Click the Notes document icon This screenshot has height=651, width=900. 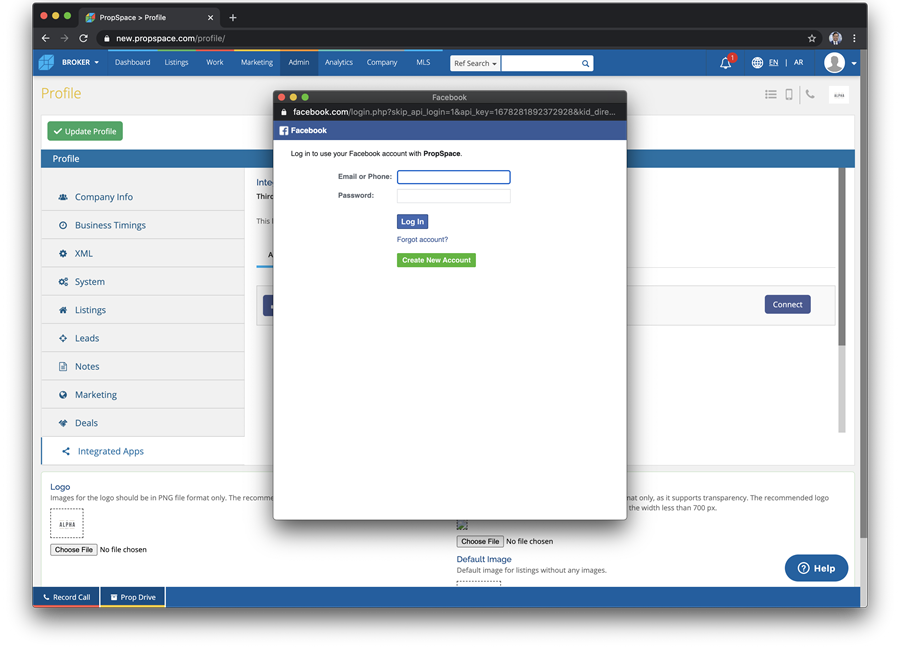coord(63,366)
